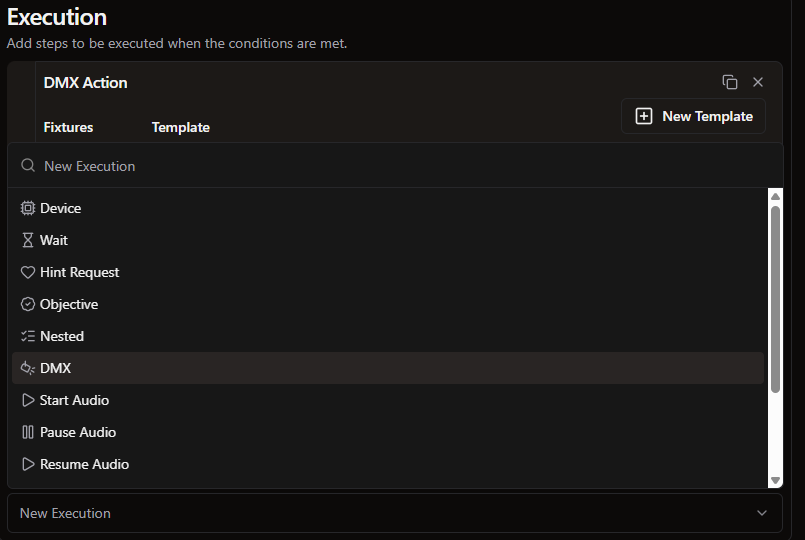Image resolution: width=805 pixels, height=540 pixels.
Task: Click the DMX spotlight icon
Action: (28, 368)
